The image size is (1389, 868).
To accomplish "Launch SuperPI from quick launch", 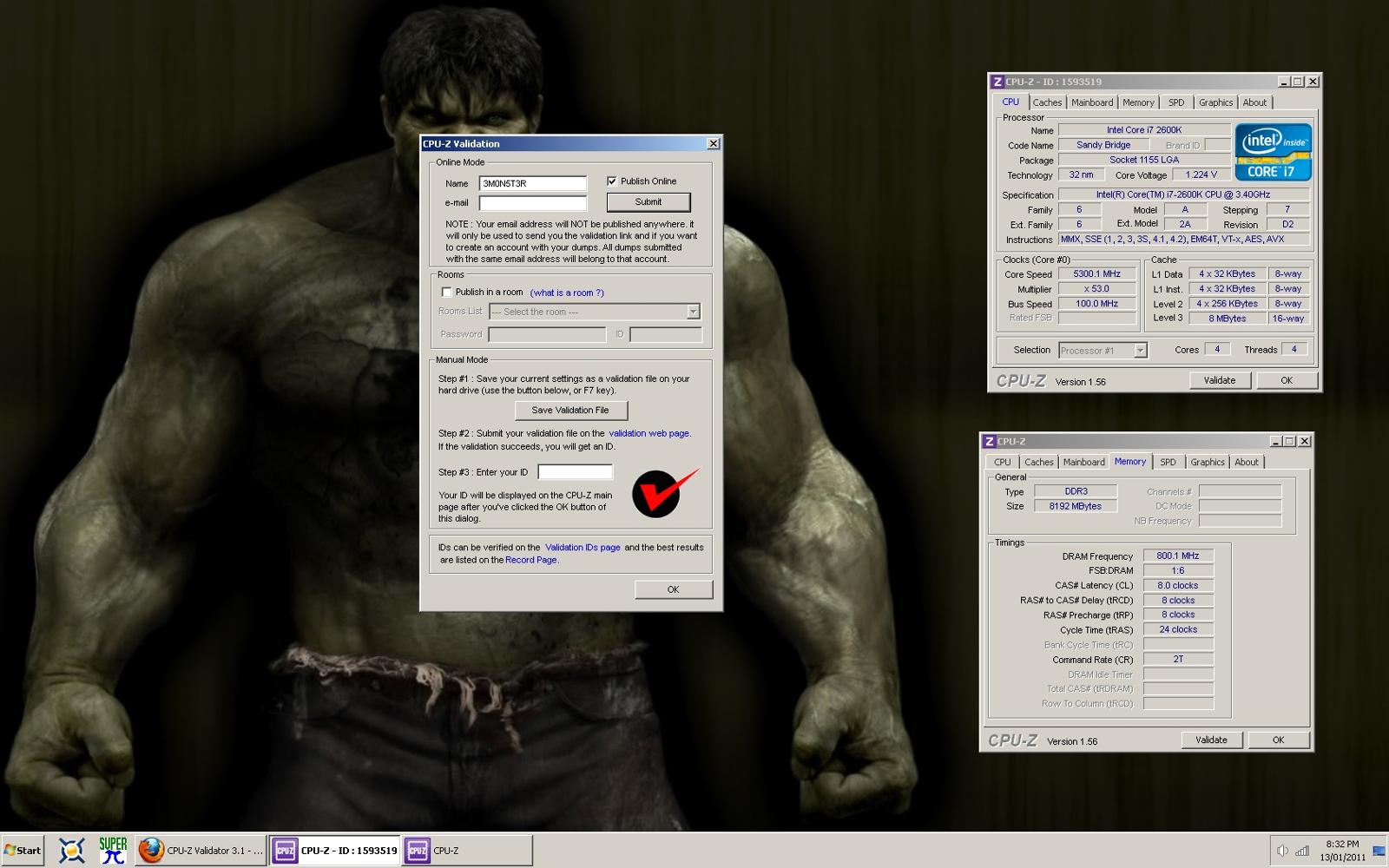I will coord(113,850).
